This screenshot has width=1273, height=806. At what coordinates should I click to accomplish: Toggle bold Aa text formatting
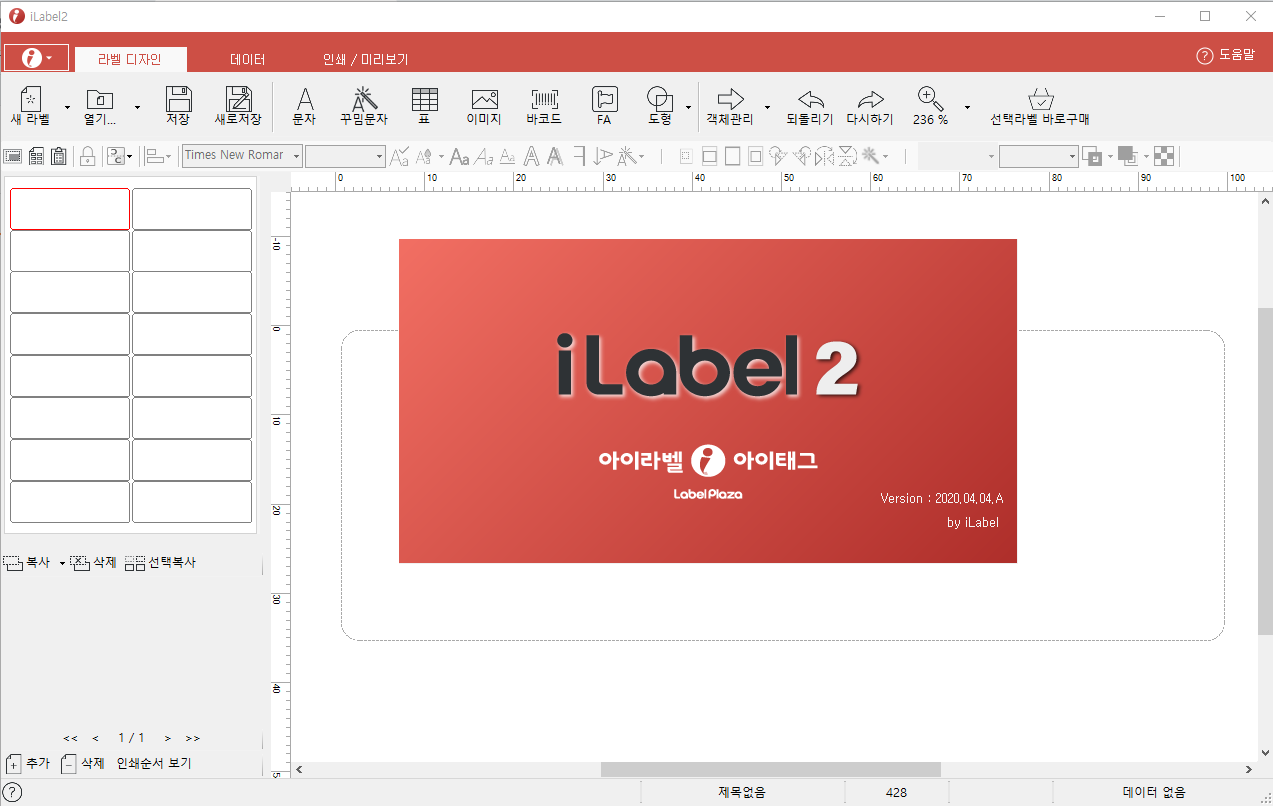[458, 155]
